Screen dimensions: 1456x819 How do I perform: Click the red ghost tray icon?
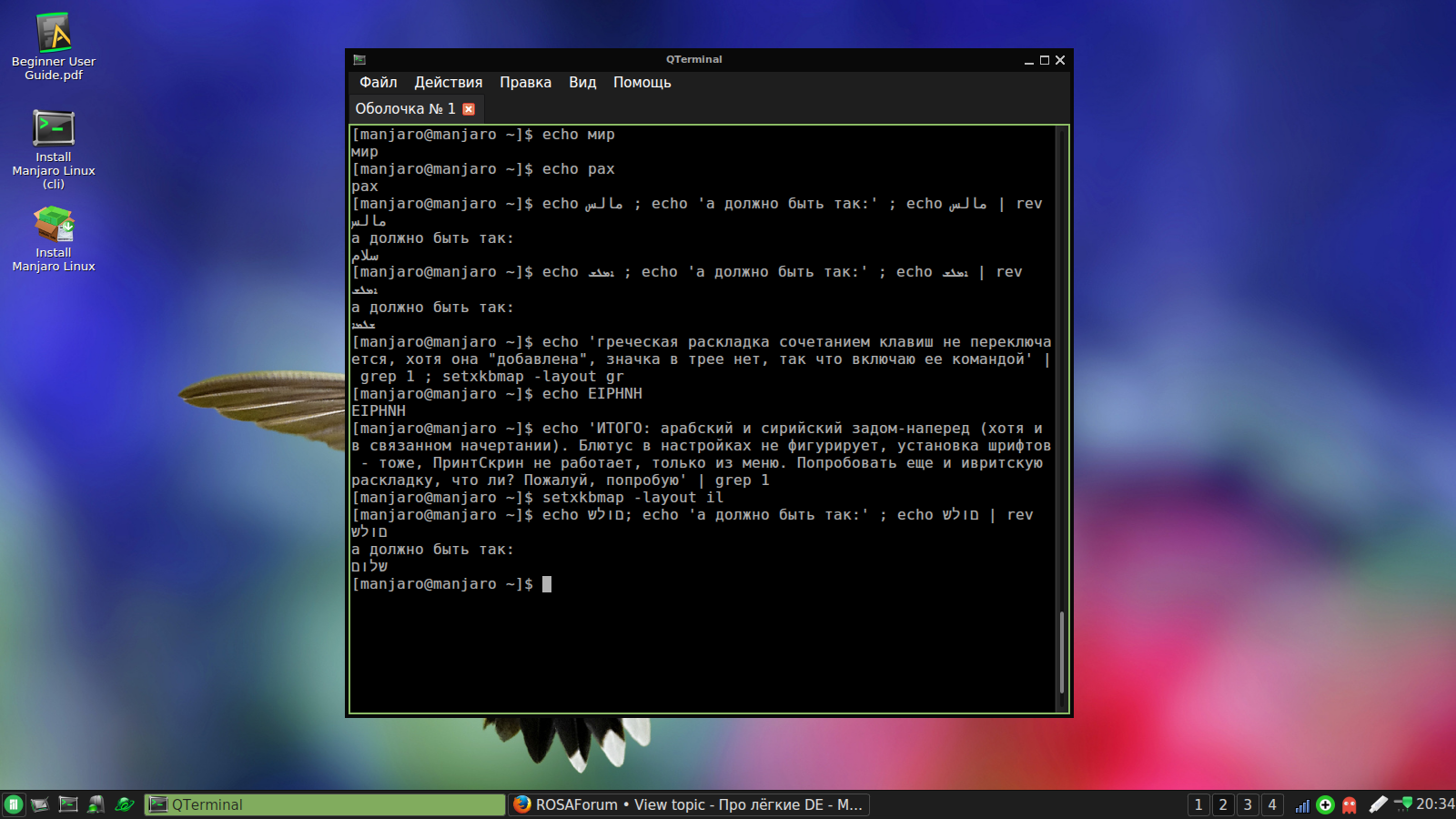[1350, 804]
